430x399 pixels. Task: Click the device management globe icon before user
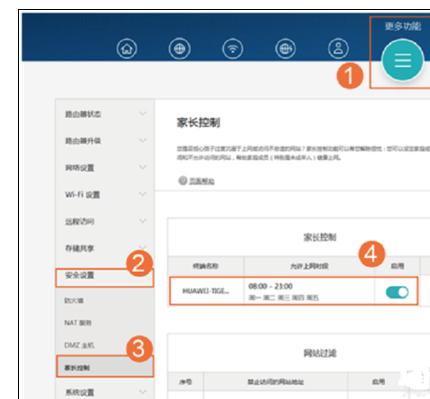285,49
